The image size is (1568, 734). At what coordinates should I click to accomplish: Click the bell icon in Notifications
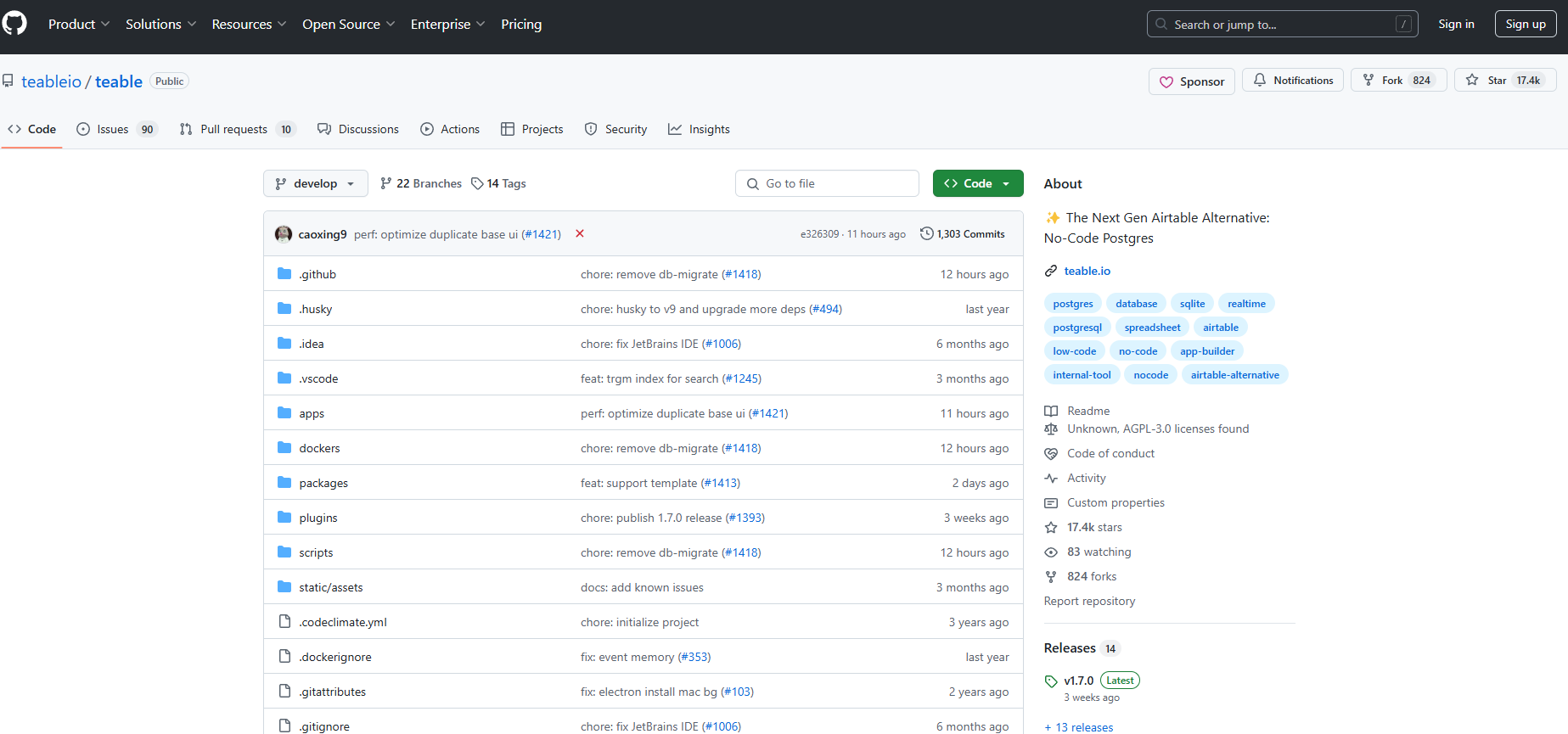coord(1260,80)
